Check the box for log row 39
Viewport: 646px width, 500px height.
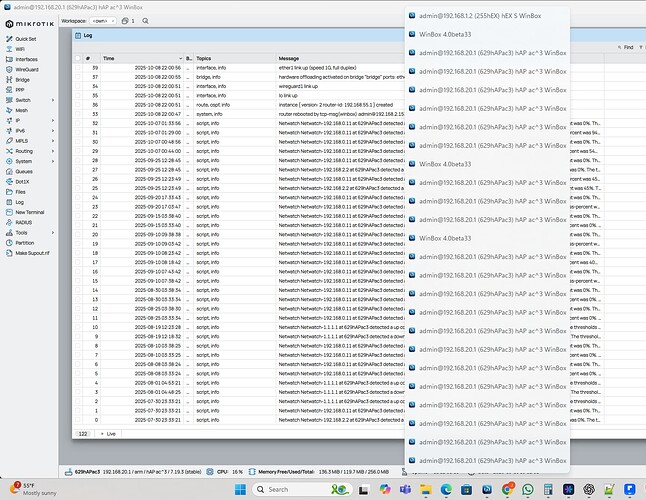click(x=78, y=68)
